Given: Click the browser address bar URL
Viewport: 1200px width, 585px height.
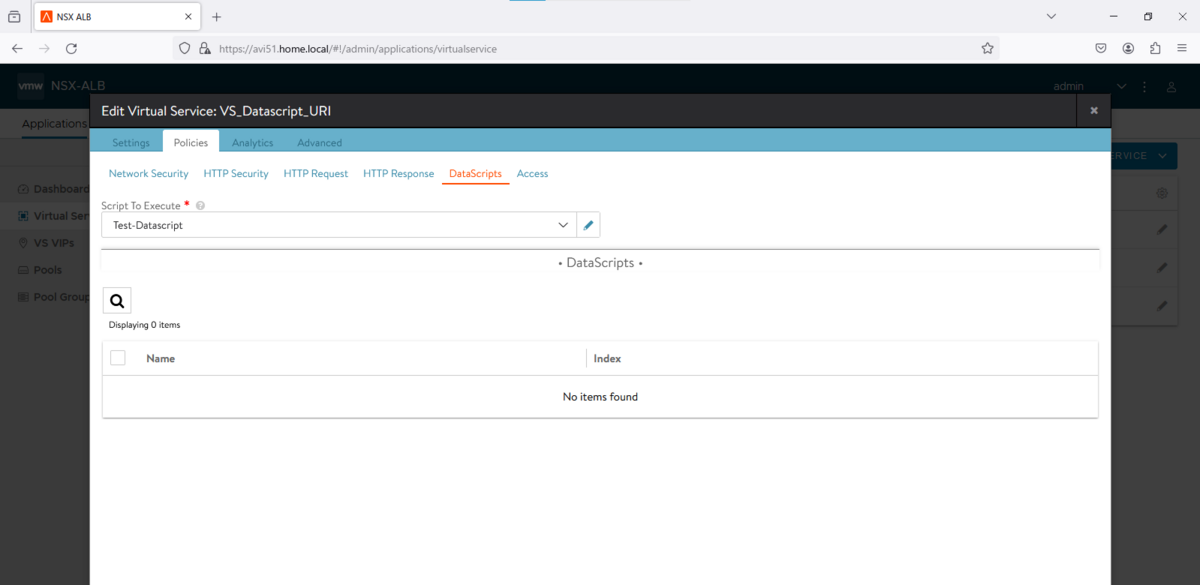Looking at the screenshot, I should tap(357, 48).
